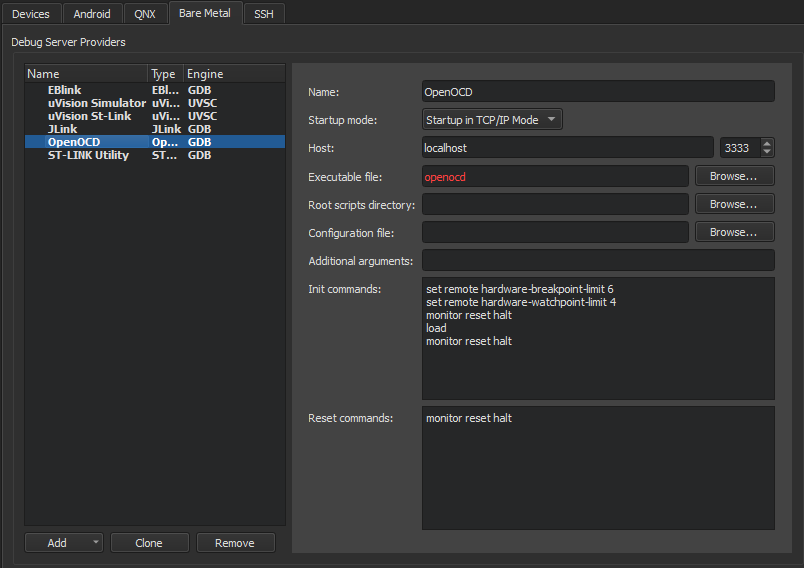Open the Android tab
Screen dimensions: 804x568
tap(92, 14)
